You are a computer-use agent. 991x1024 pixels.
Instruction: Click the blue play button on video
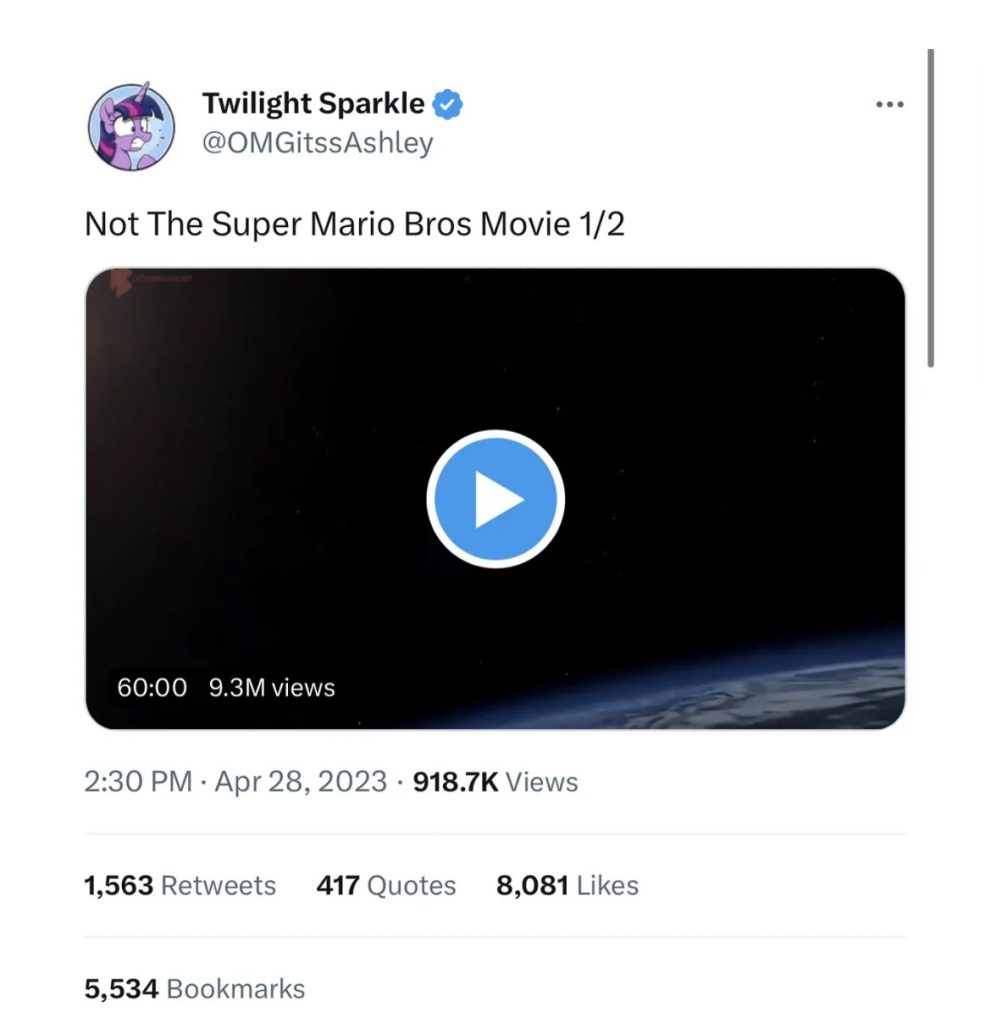[495, 499]
